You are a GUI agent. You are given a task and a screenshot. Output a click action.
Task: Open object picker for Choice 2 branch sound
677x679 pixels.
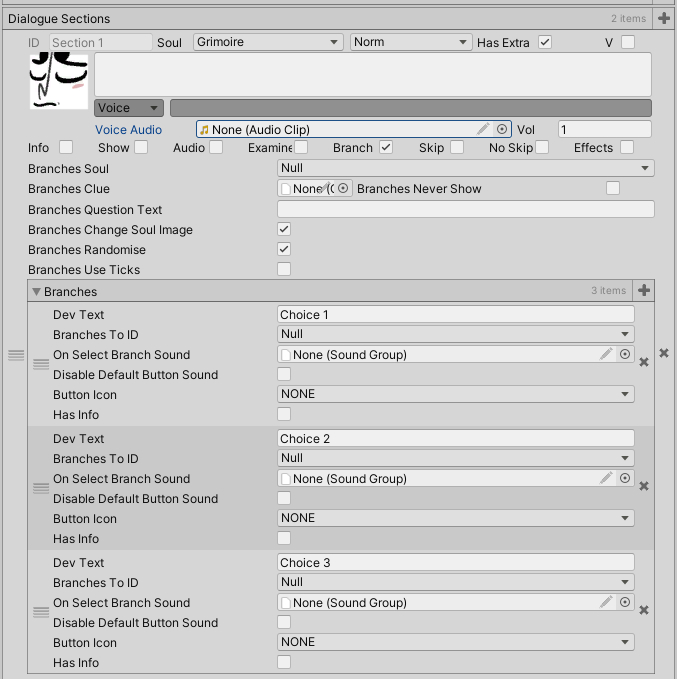pyautogui.click(x=625, y=478)
